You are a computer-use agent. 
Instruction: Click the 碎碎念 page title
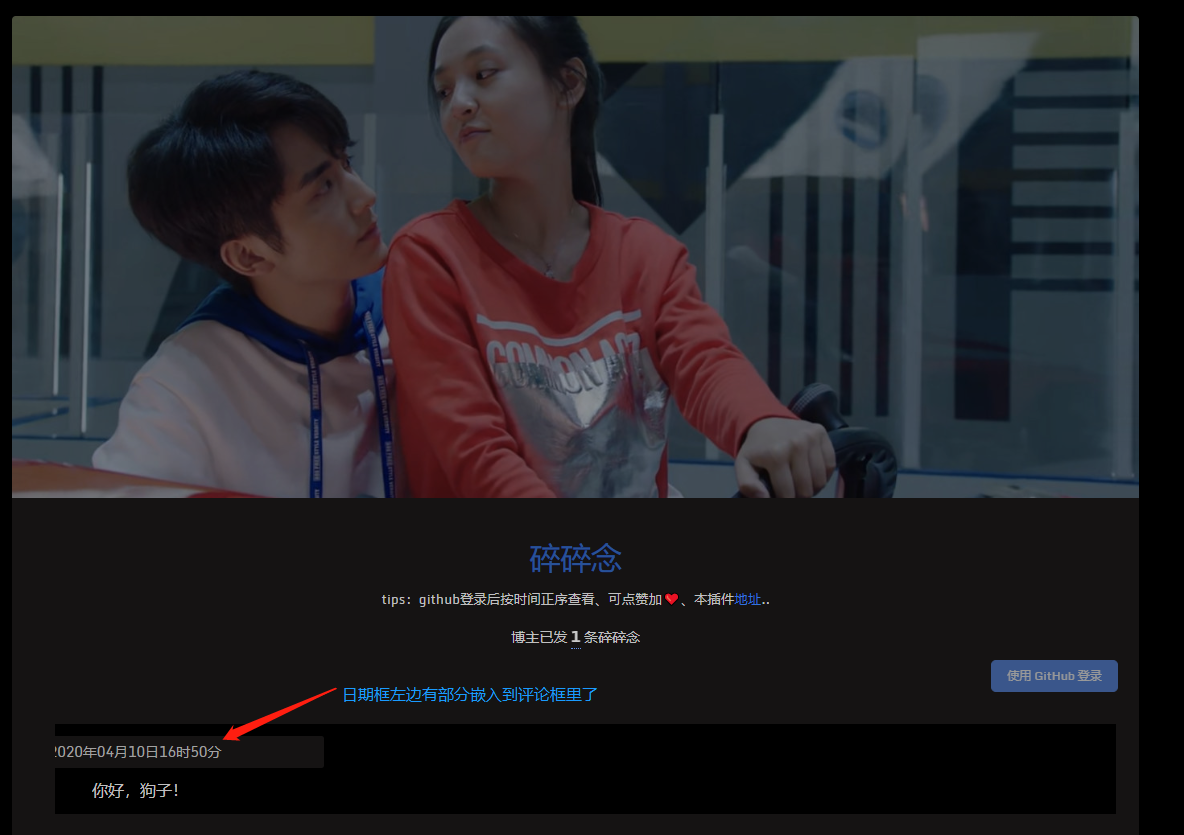click(x=575, y=559)
